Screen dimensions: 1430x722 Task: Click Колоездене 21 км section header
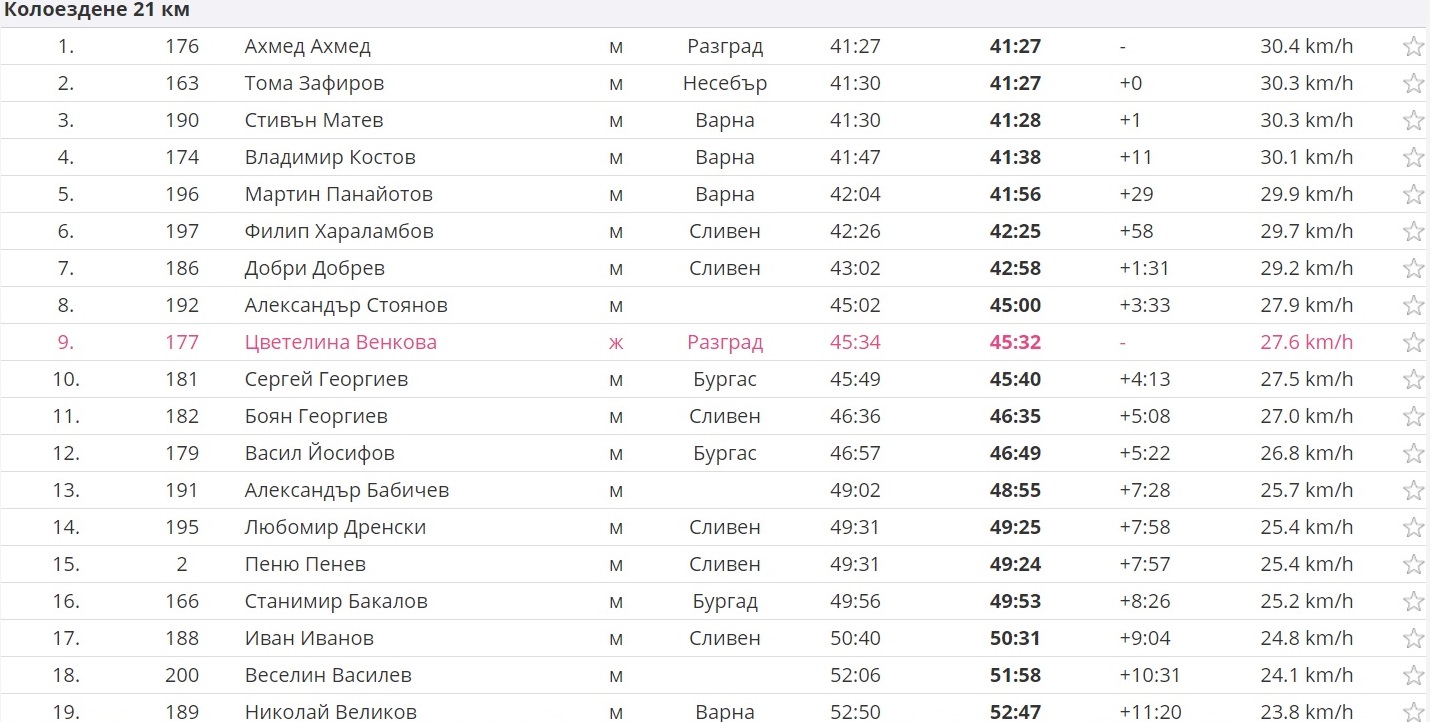[x=97, y=11]
